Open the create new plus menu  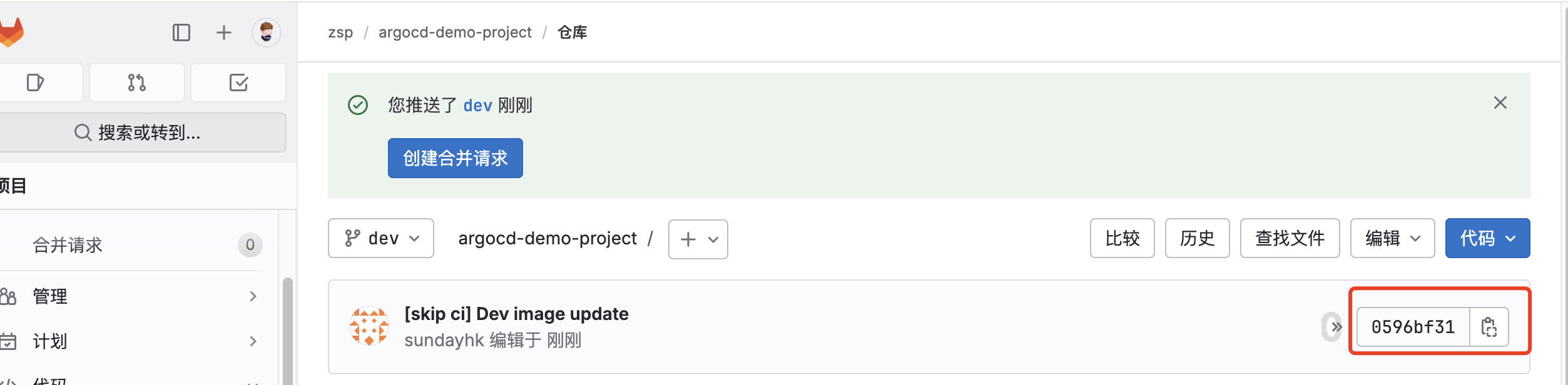click(224, 32)
